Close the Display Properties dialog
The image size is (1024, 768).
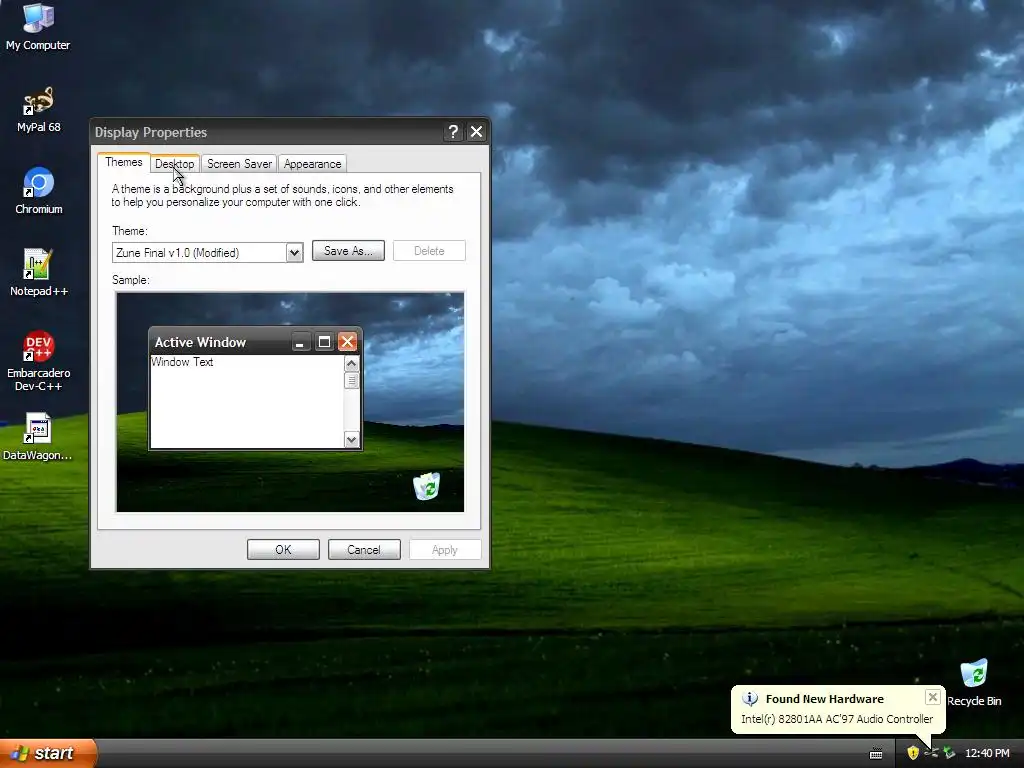pyautogui.click(x=477, y=132)
